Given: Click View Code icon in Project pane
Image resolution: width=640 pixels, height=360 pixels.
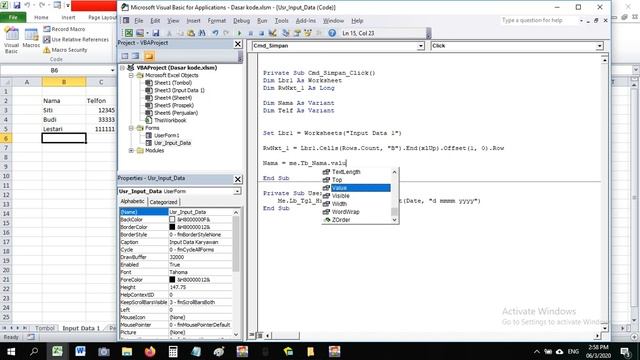Looking at the screenshot, I should (x=125, y=56).
